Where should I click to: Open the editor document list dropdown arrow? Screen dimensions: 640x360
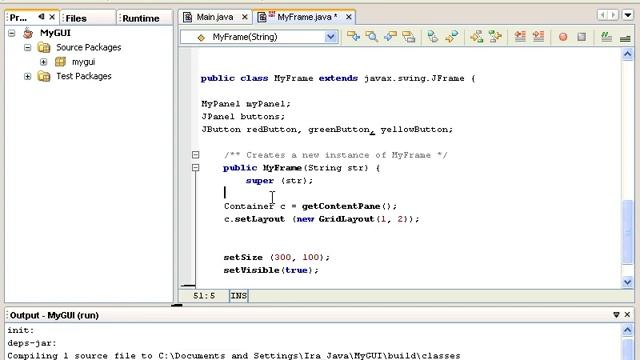(628, 16)
